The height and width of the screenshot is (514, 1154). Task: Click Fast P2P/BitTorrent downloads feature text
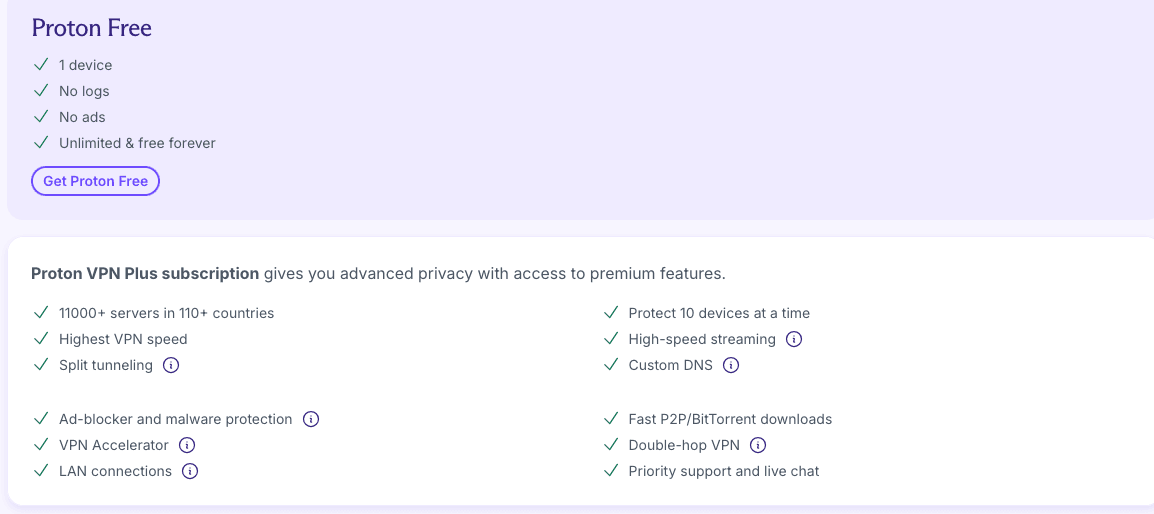tap(730, 419)
